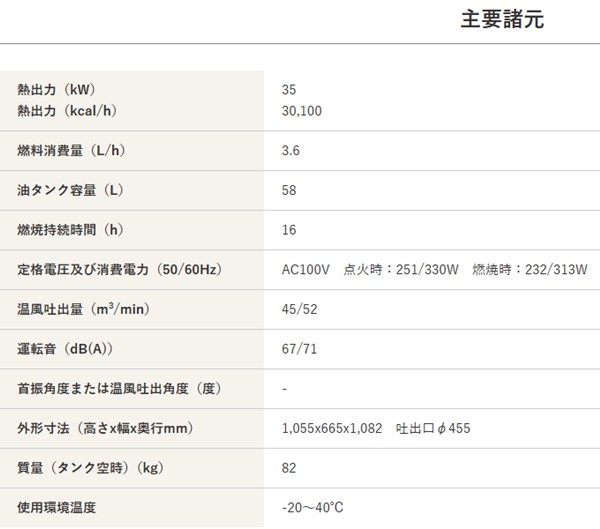Select the 熱出力（kW） row label
Viewport: 600px width, 529px height.
(56, 90)
